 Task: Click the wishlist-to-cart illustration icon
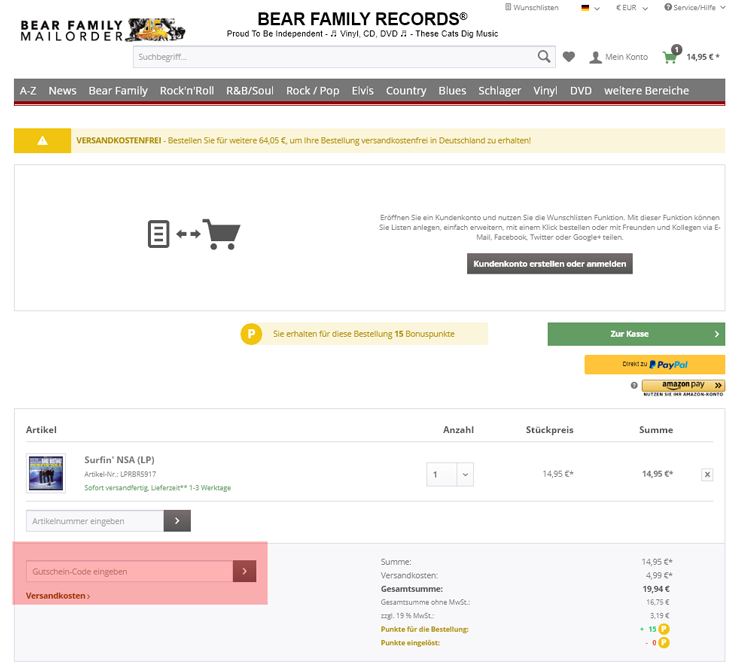pyautogui.click(x=194, y=234)
